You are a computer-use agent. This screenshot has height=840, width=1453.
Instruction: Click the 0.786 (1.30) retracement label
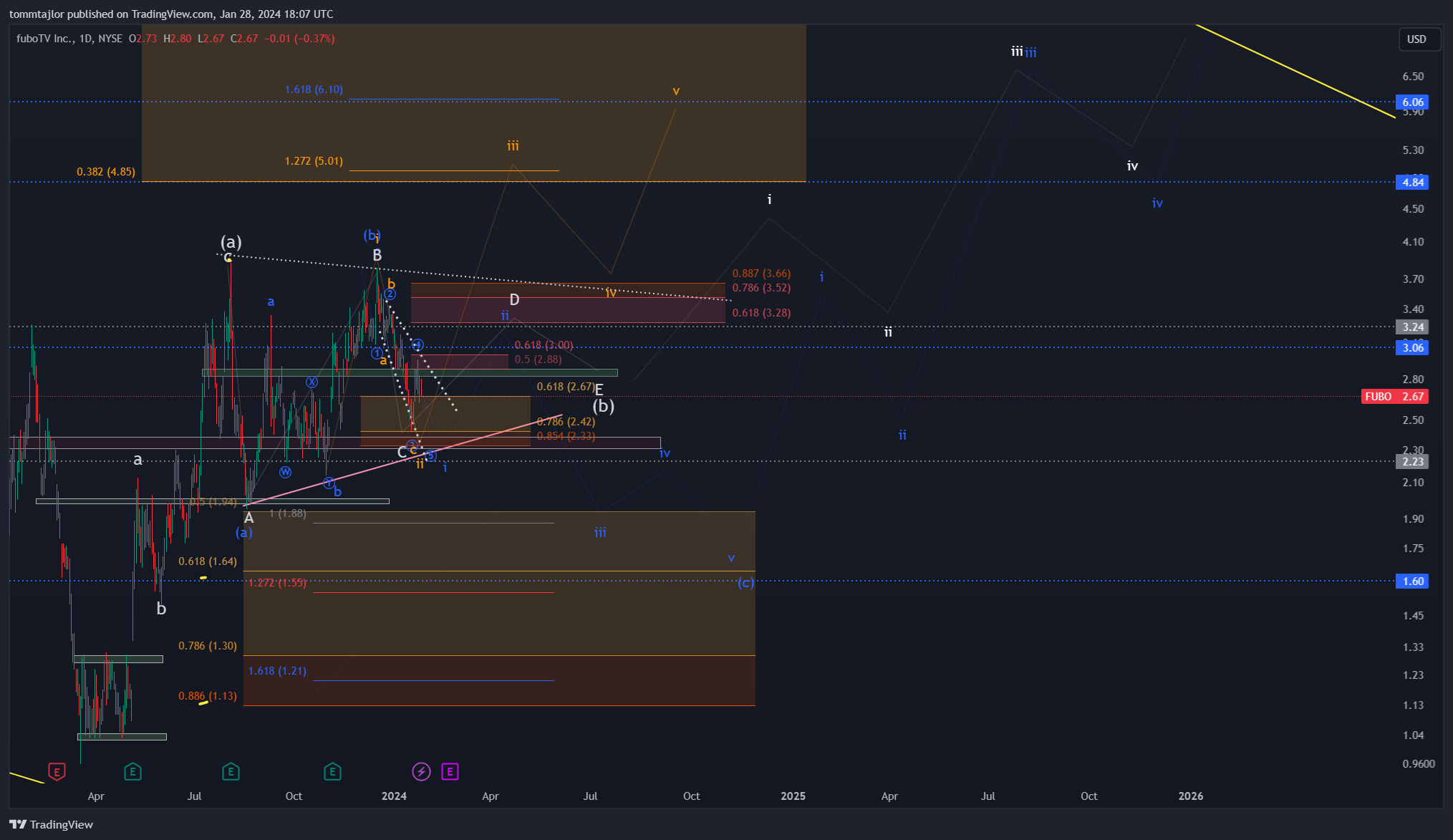point(208,646)
